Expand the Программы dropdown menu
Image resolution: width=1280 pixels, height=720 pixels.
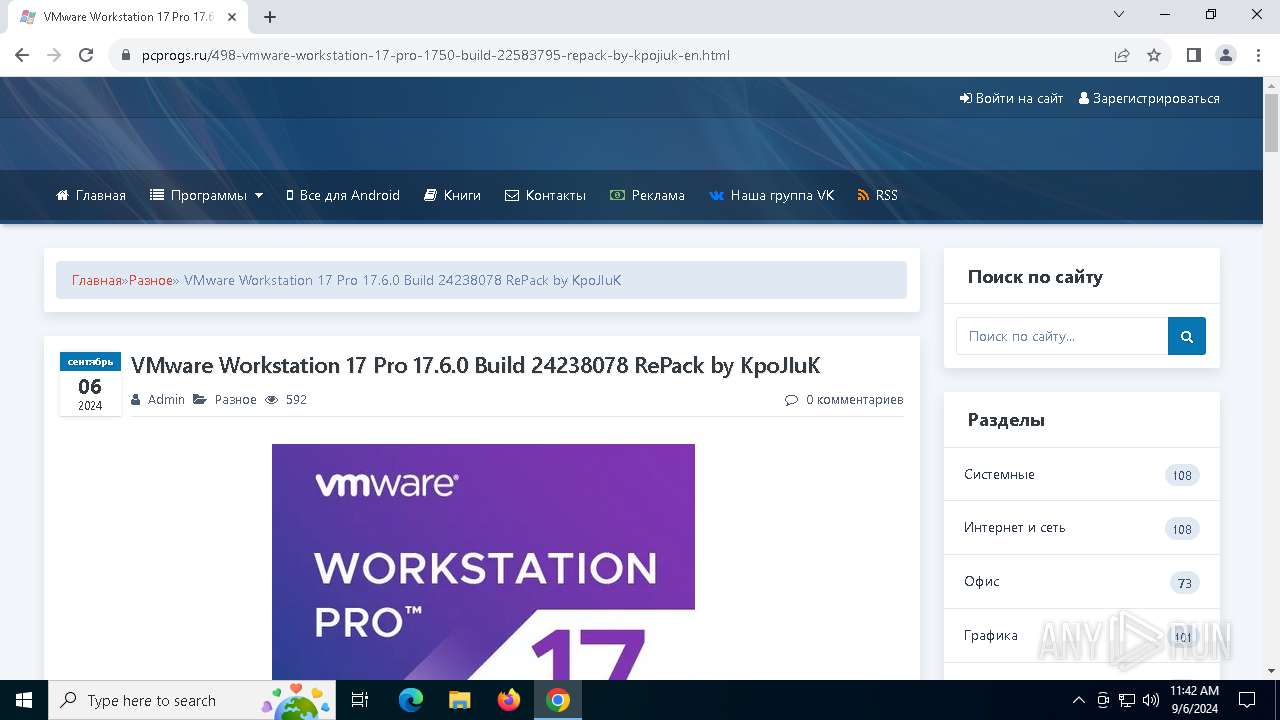pos(206,195)
